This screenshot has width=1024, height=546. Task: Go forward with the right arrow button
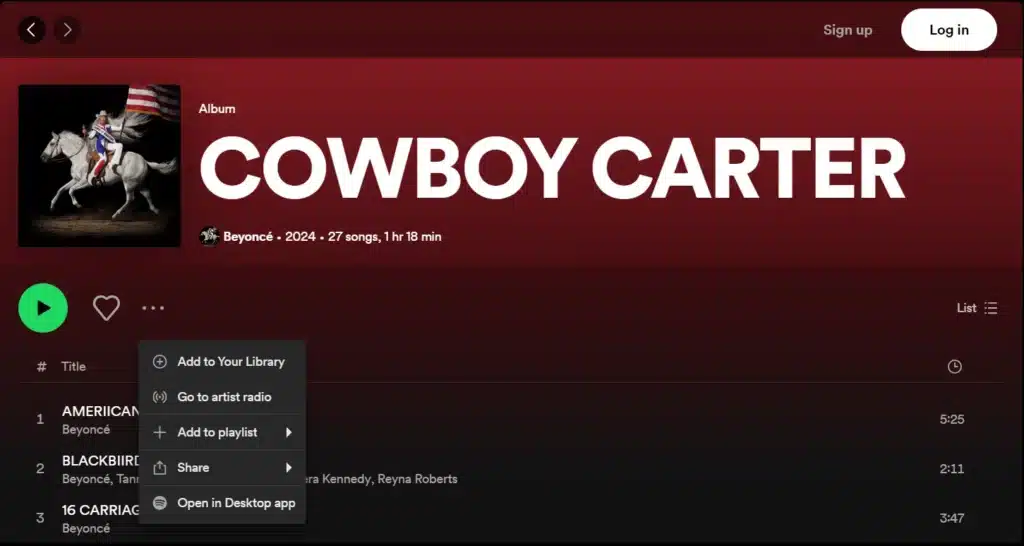(67, 30)
